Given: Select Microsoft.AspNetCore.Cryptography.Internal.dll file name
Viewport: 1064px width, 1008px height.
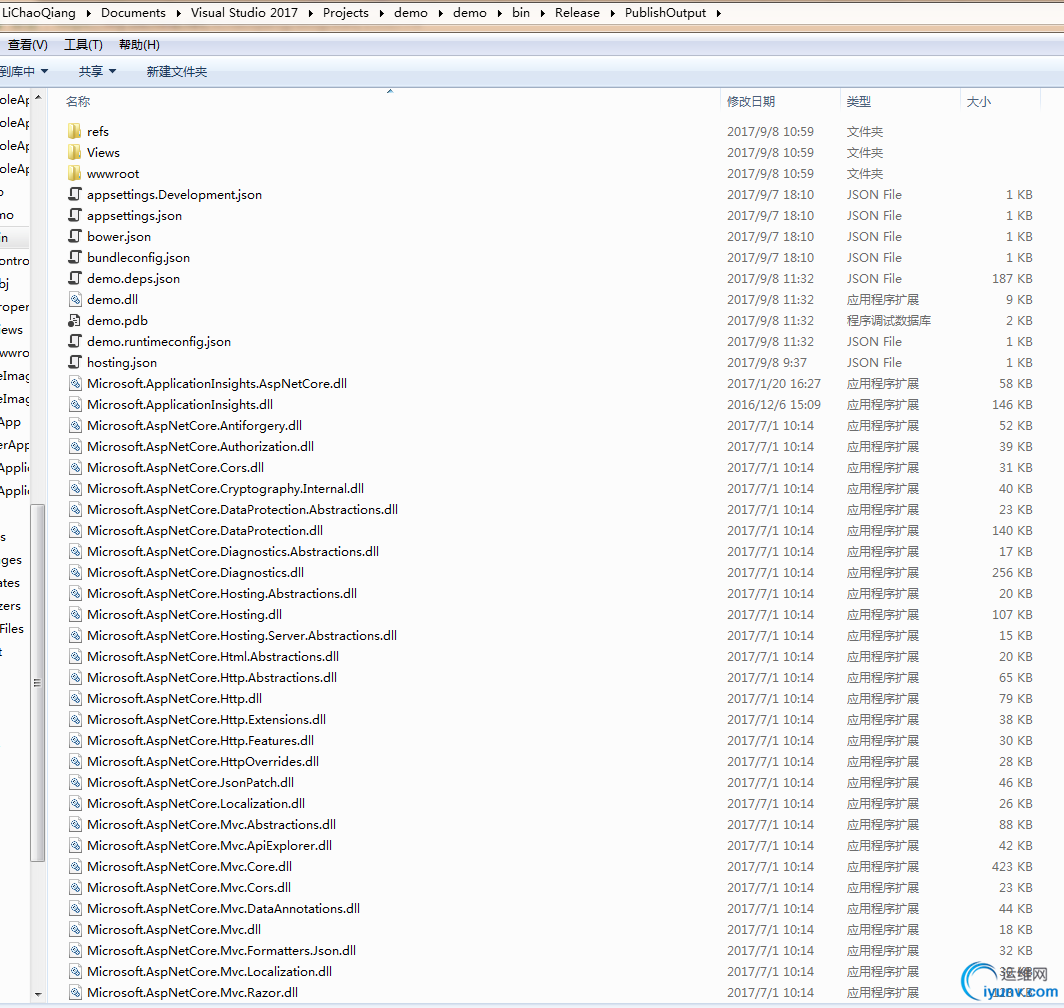Looking at the screenshot, I should [225, 489].
